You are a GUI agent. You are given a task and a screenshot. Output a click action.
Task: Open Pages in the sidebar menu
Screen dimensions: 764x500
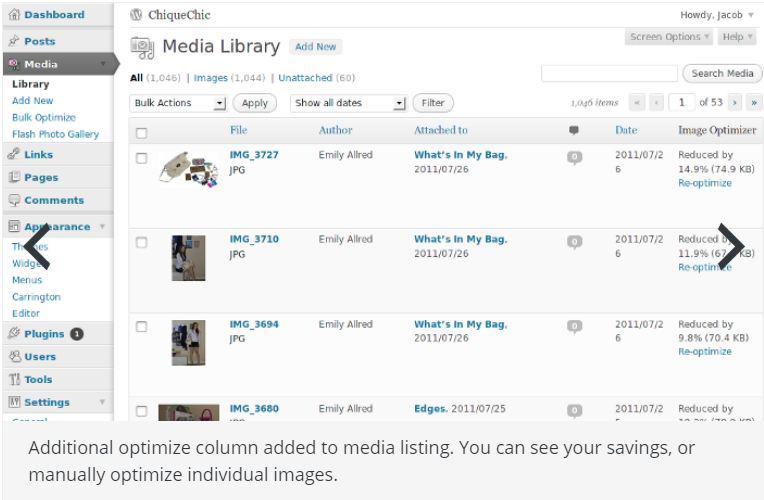click(x=40, y=177)
